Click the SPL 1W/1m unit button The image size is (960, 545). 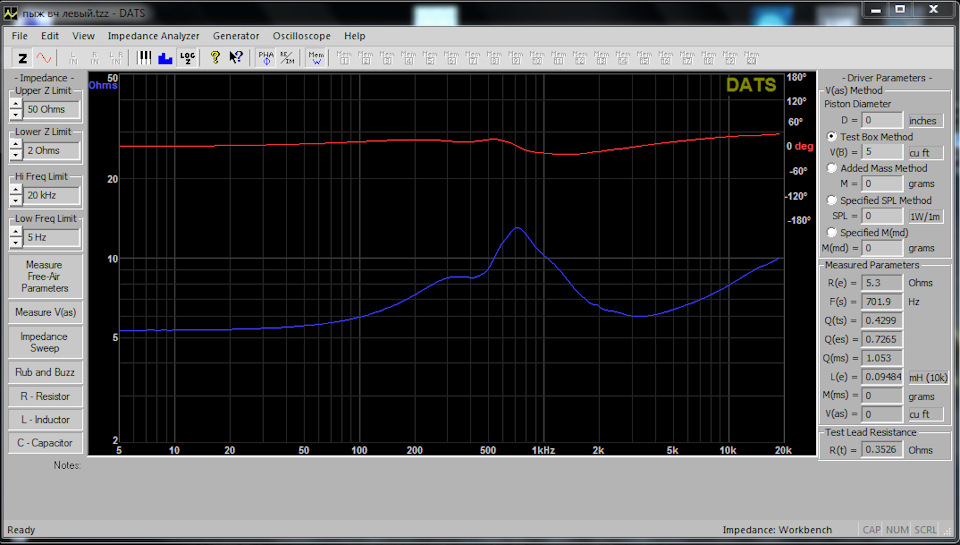pos(925,216)
